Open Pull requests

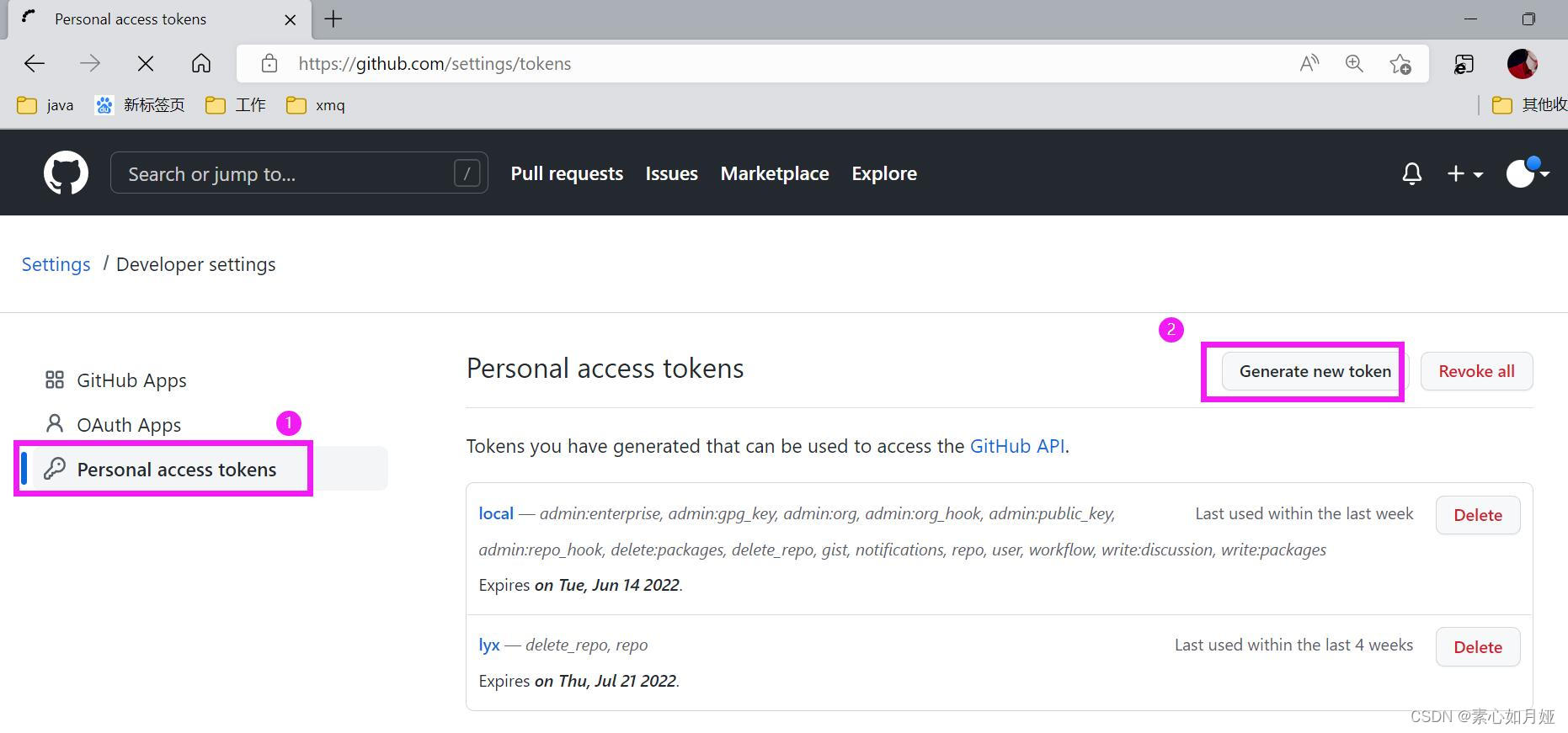coord(567,173)
